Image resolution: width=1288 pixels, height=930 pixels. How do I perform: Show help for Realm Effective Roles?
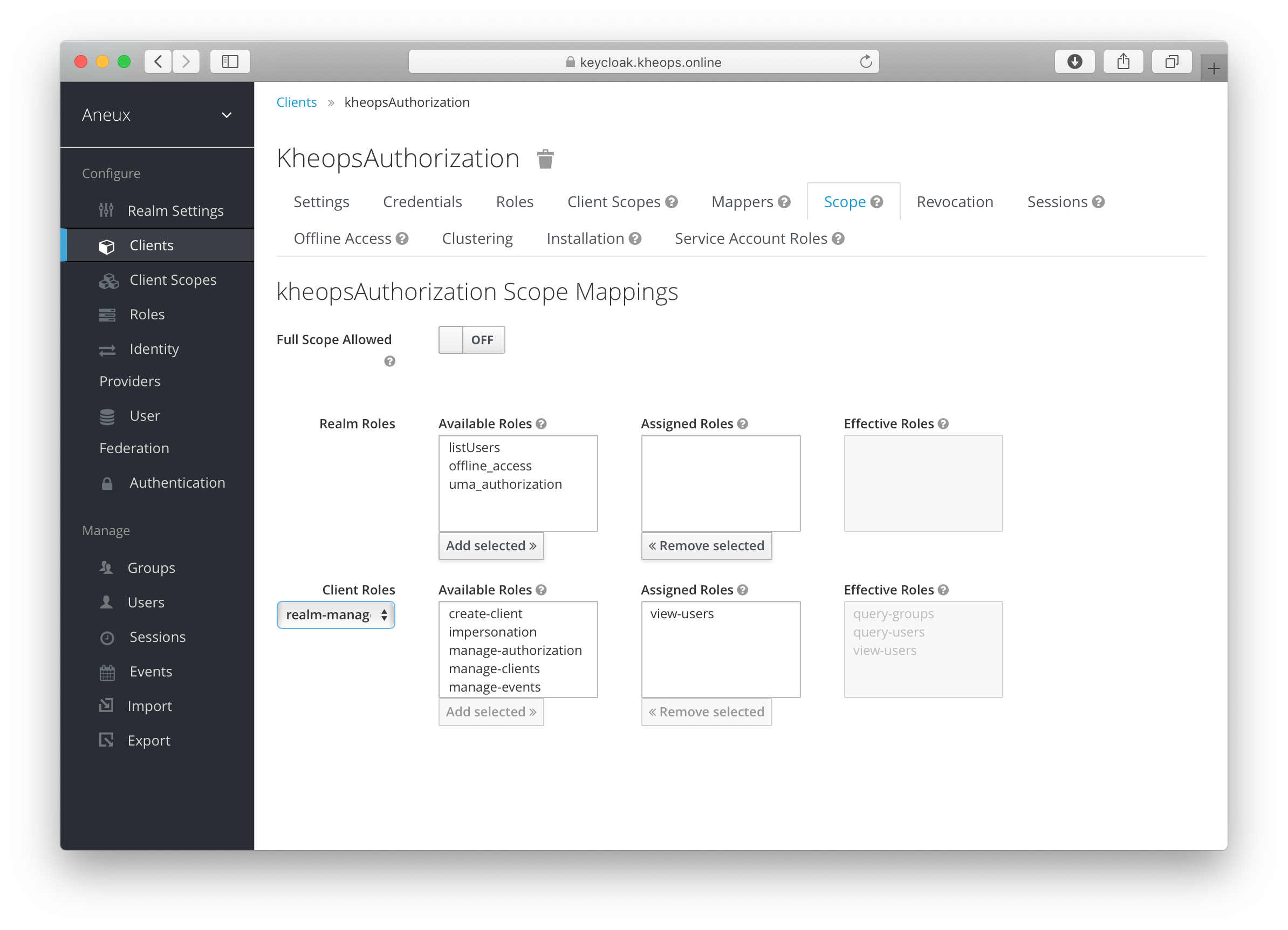click(943, 424)
